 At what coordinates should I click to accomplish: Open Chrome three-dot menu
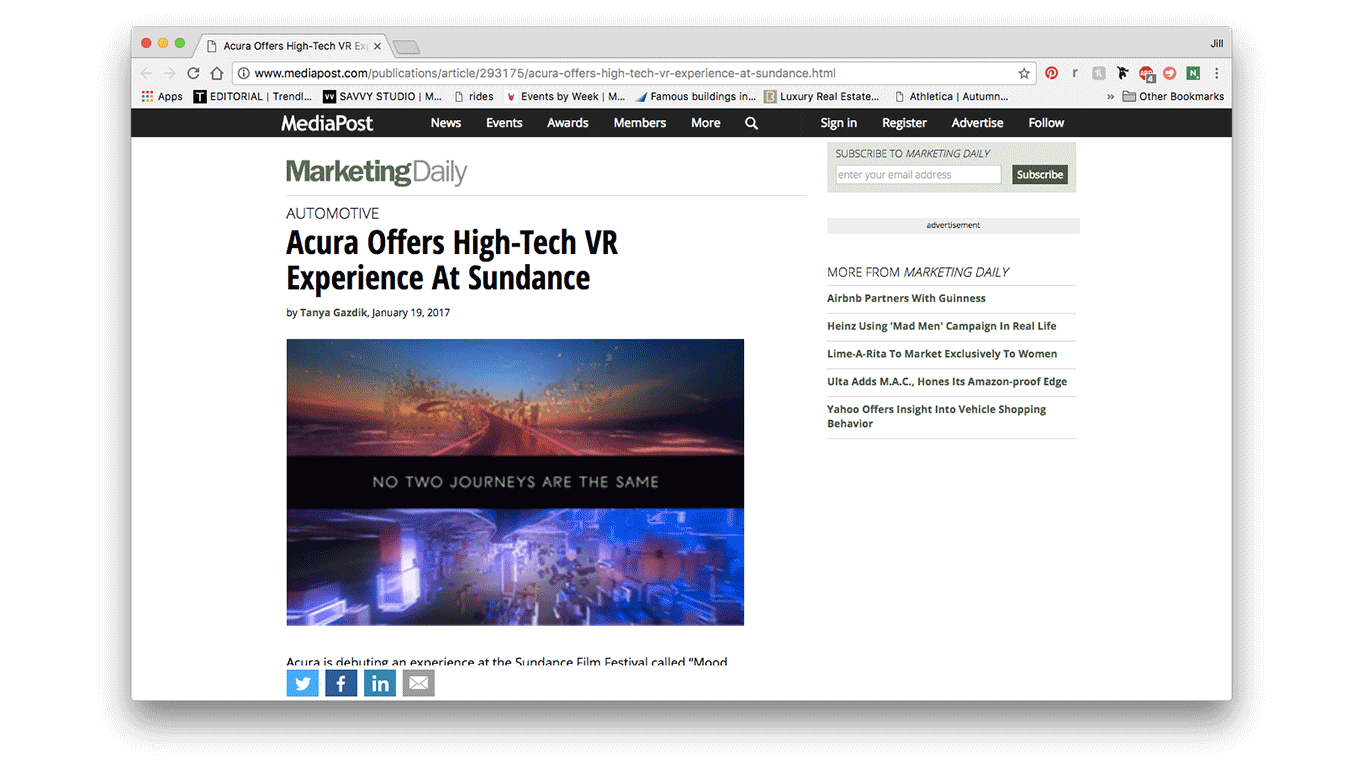[x=1217, y=73]
